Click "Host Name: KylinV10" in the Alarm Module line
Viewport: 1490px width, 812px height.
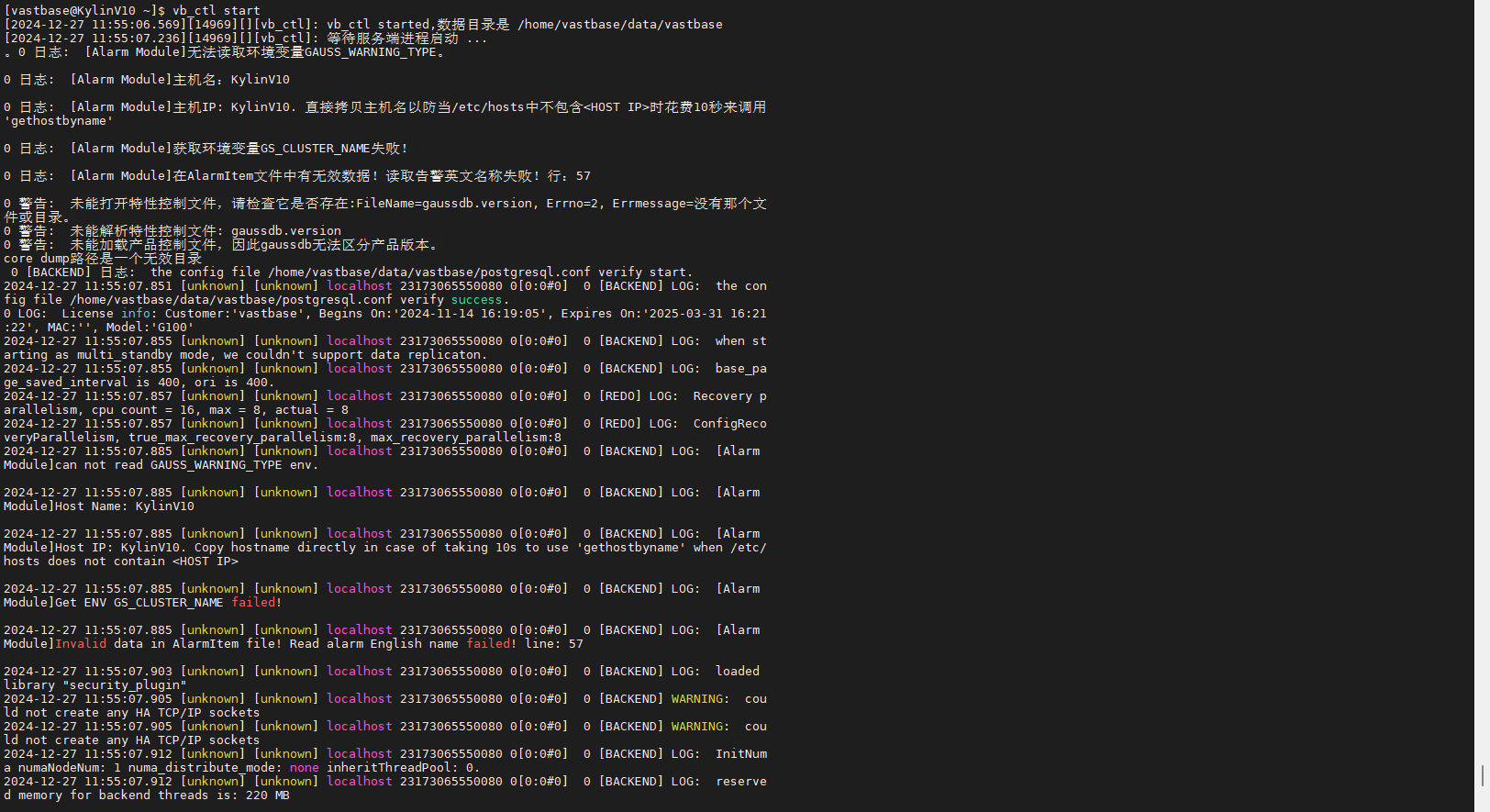pos(124,506)
